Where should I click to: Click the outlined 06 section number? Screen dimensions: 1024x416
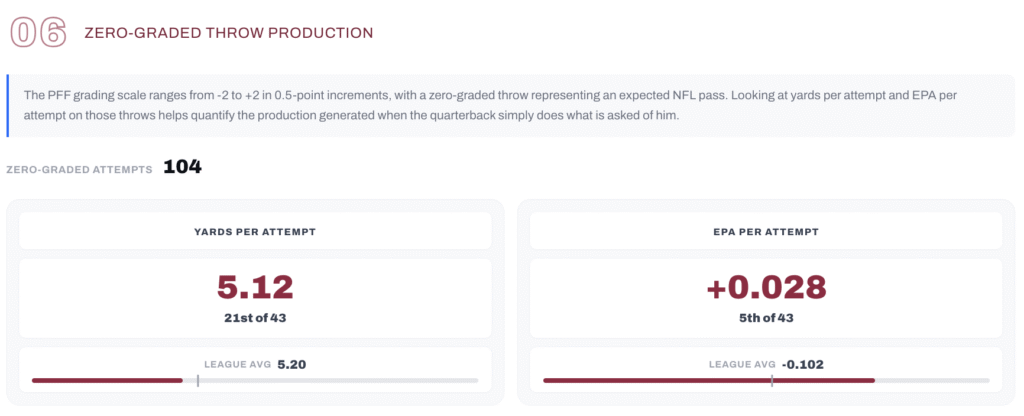pyautogui.click(x=39, y=33)
